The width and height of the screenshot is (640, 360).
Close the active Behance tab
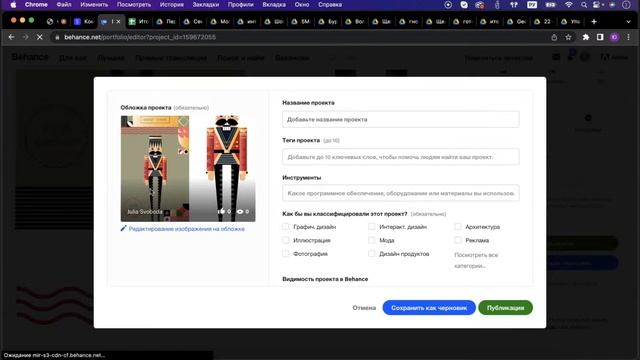(118, 22)
